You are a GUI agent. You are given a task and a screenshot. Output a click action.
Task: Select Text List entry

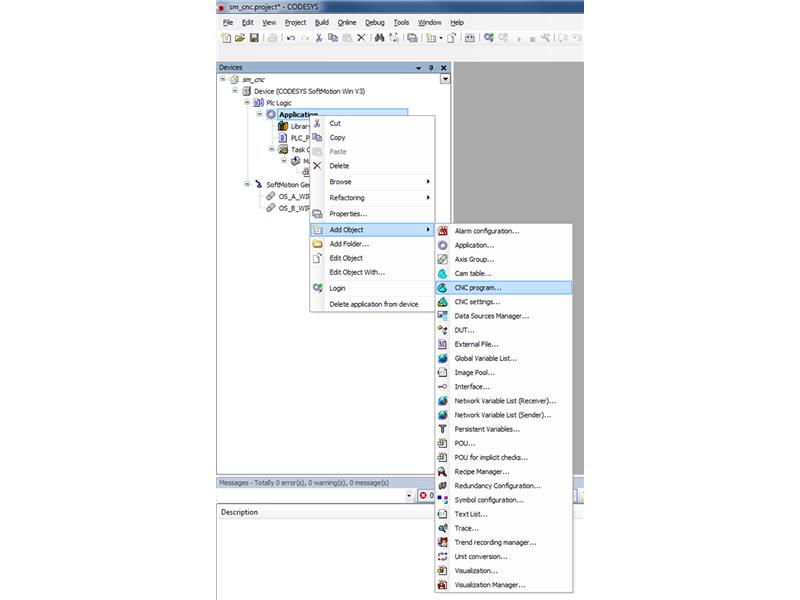click(504, 514)
